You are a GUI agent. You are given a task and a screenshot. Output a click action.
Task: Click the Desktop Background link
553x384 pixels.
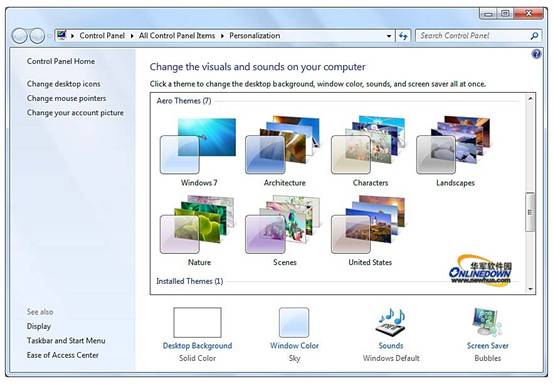click(198, 346)
